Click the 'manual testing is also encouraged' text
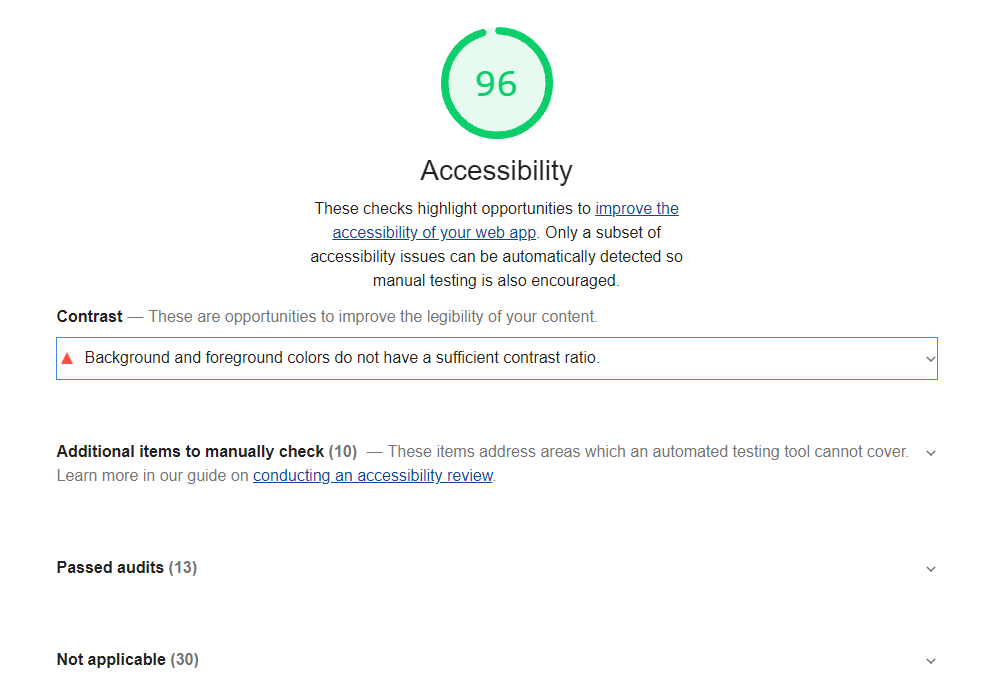Viewport: 1006px width, 682px height. click(x=496, y=281)
